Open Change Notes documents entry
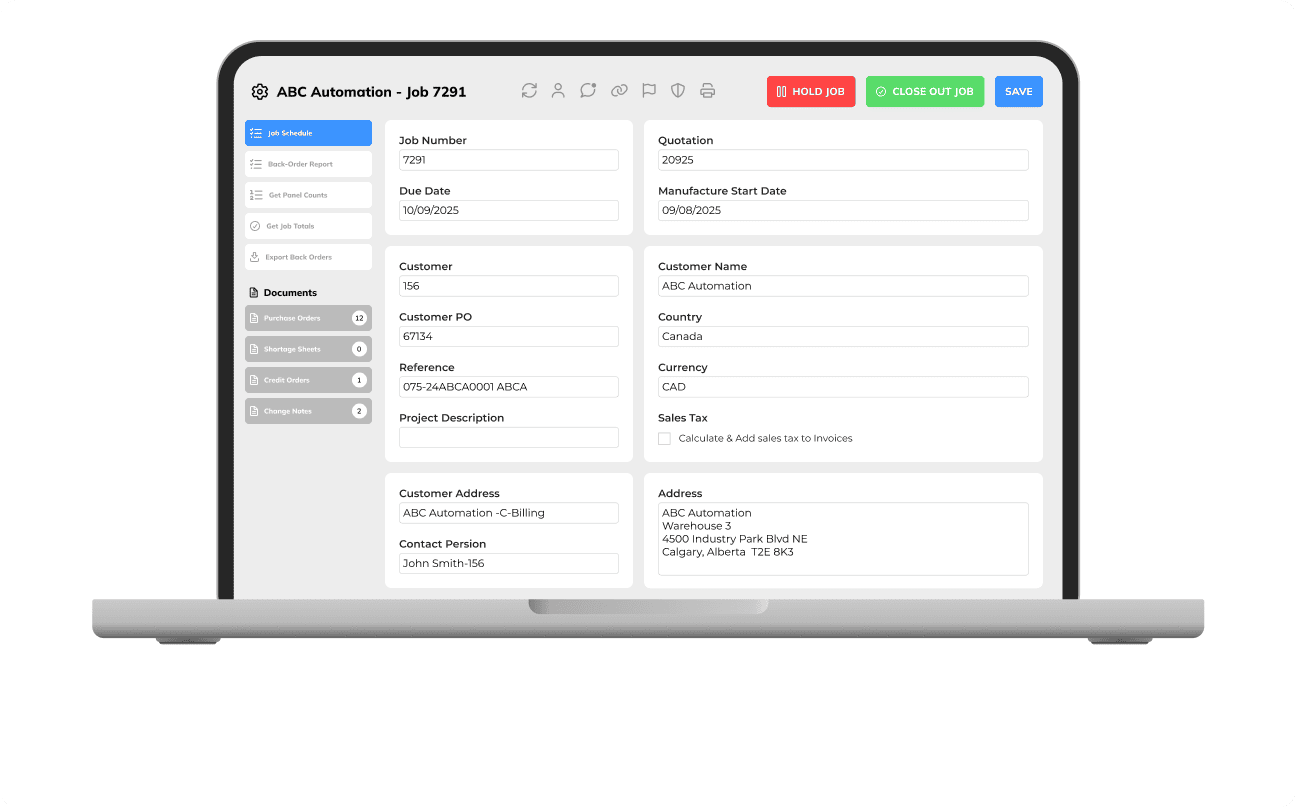 coord(308,411)
